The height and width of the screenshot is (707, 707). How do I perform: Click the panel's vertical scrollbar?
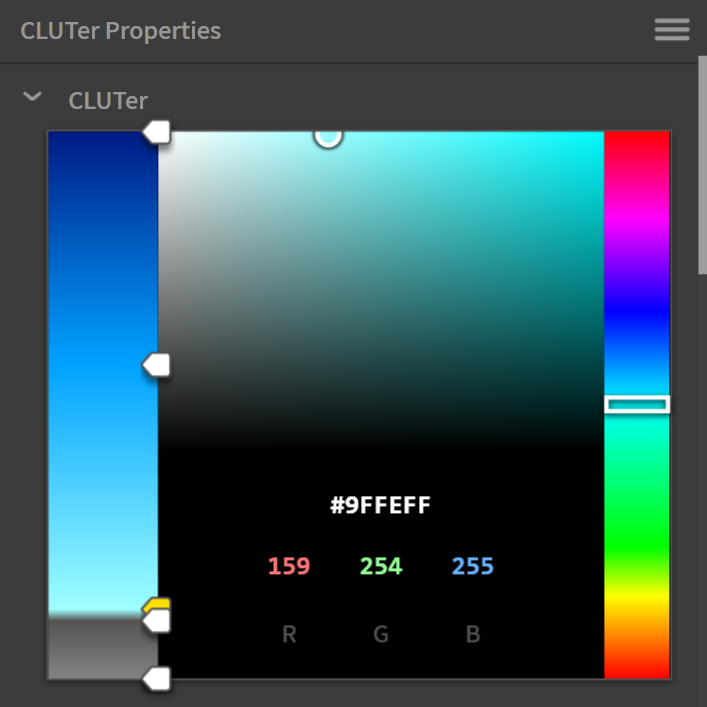point(702,160)
